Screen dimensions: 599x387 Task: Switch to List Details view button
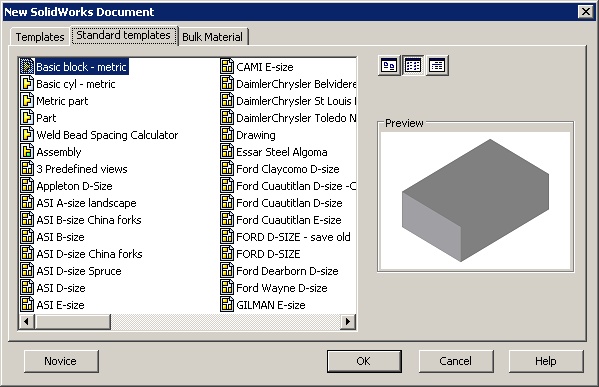pyautogui.click(x=437, y=66)
